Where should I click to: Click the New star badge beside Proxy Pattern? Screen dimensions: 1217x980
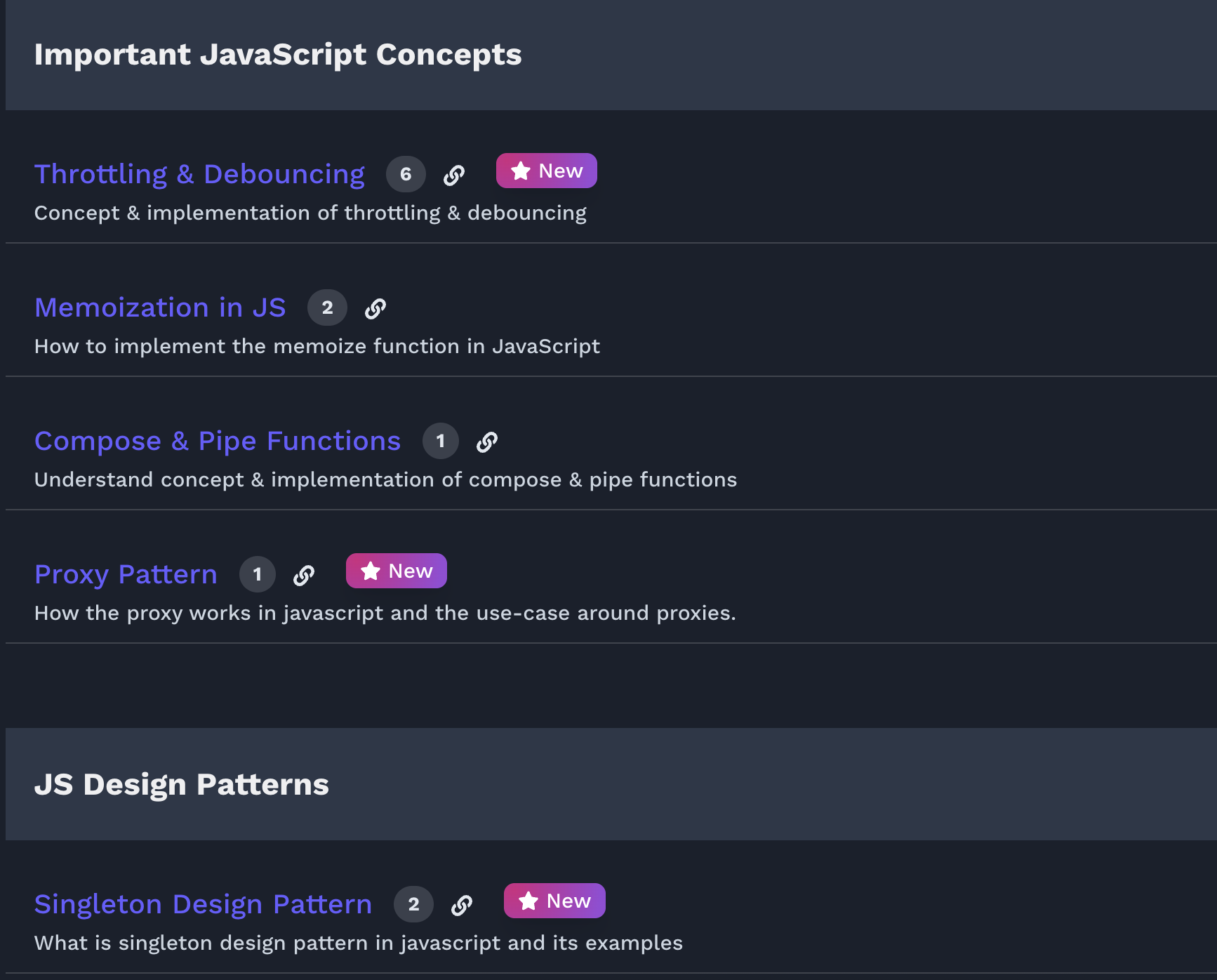396,571
